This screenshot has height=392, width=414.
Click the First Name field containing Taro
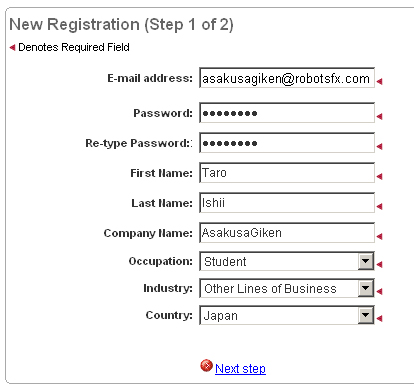[287, 173]
